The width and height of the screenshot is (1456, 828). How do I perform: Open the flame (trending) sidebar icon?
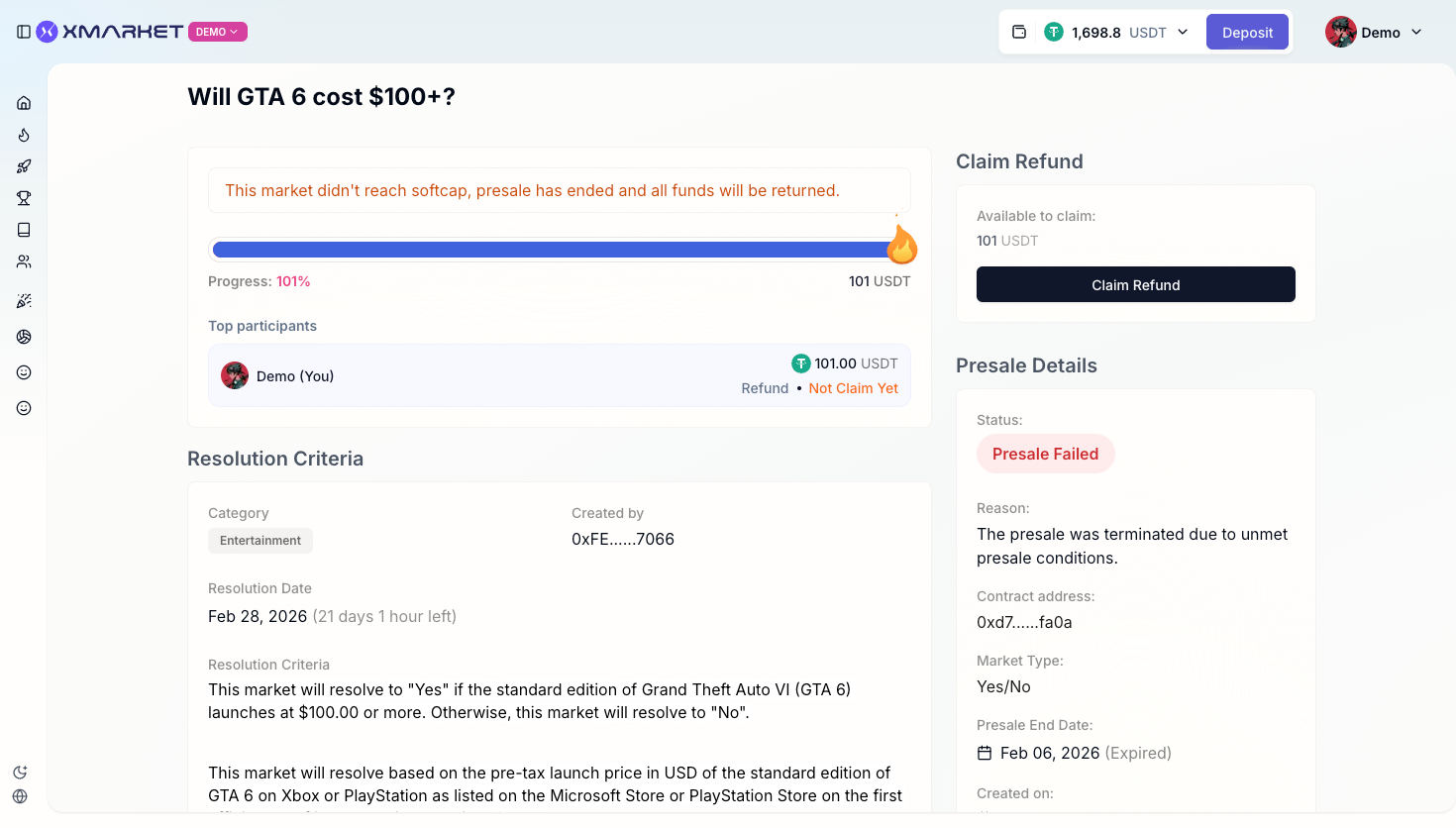coord(24,135)
